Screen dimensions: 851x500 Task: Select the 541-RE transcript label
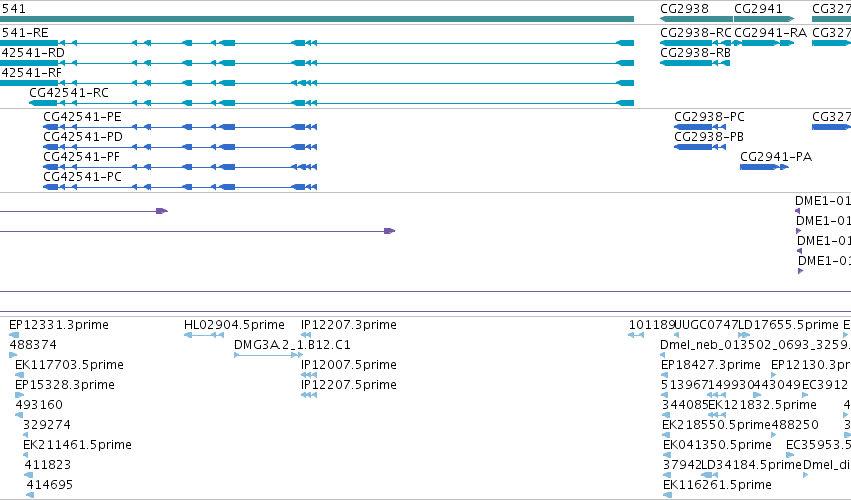click(25, 33)
